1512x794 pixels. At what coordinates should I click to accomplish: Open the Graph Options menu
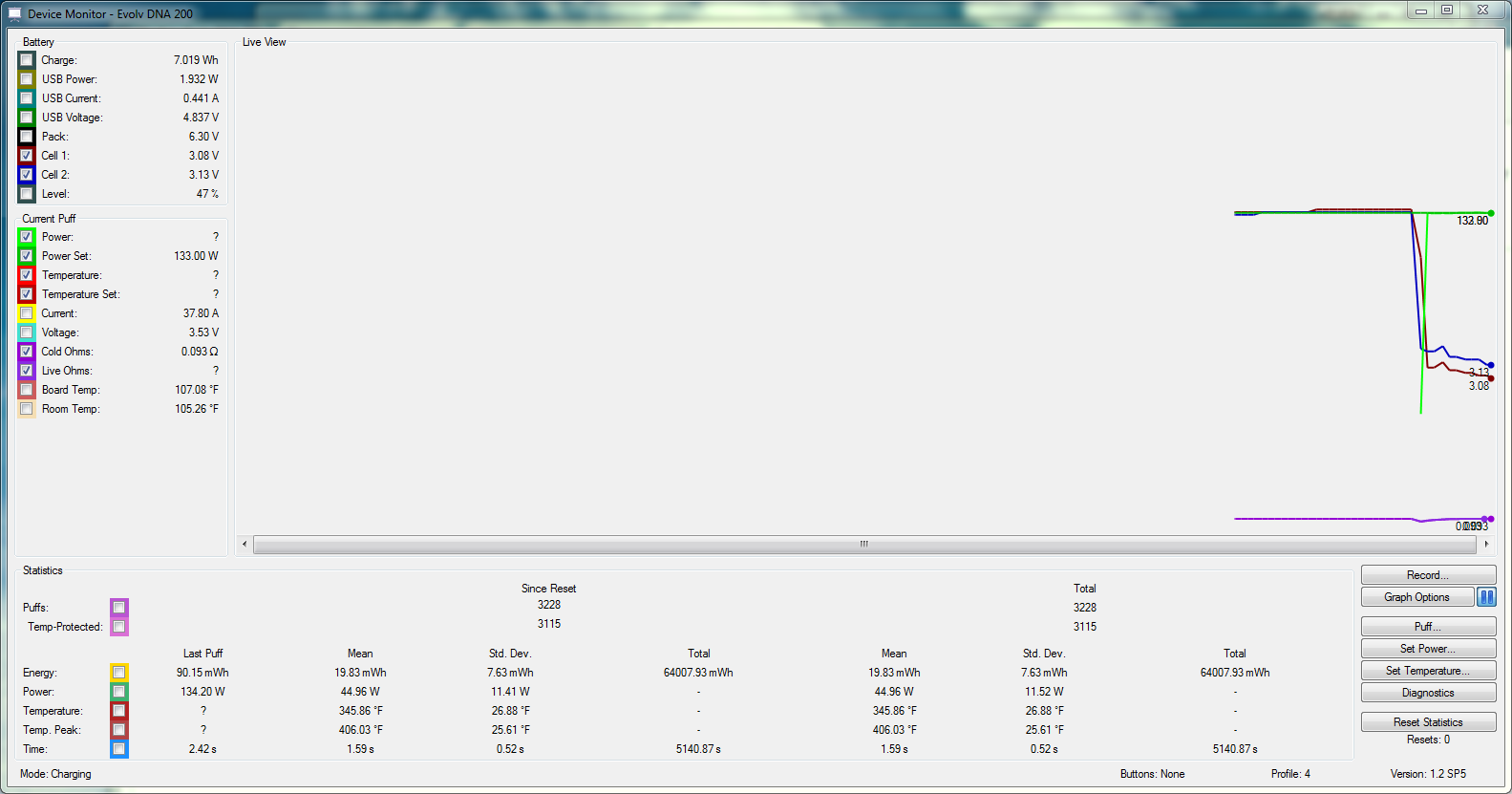[1417, 597]
